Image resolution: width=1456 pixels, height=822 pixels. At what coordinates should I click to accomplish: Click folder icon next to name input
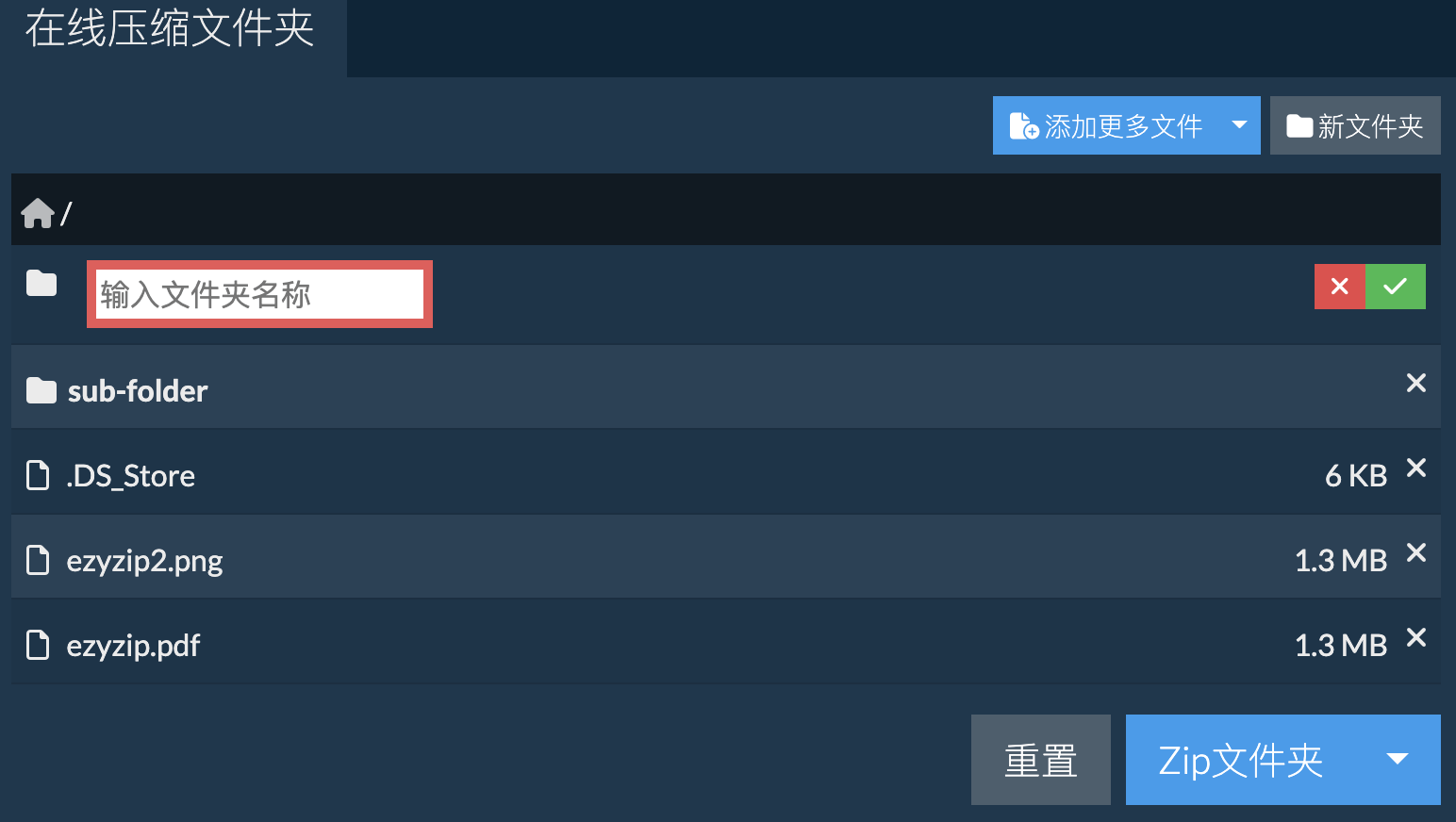coord(41,283)
